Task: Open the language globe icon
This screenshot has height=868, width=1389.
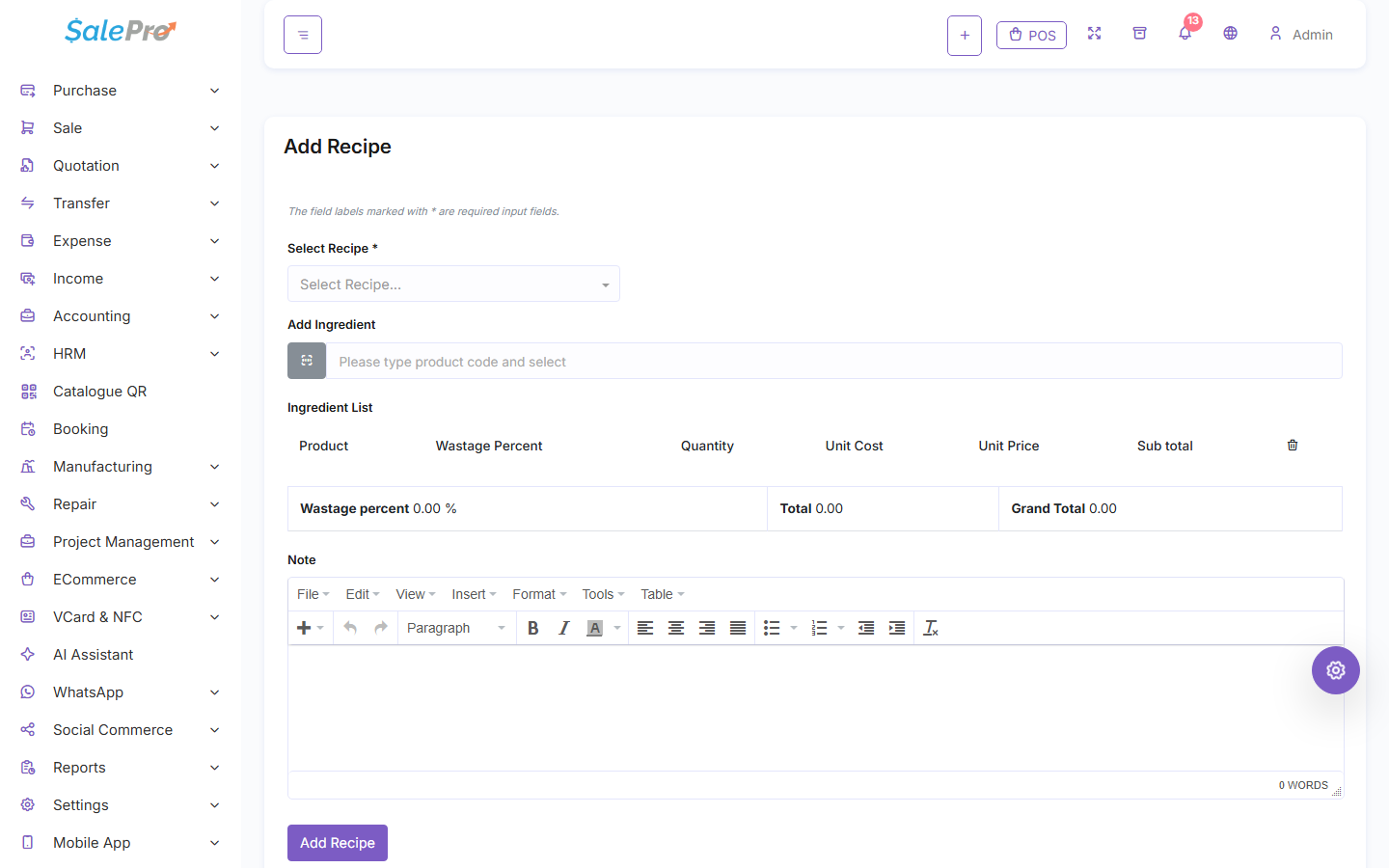Action: point(1231,34)
